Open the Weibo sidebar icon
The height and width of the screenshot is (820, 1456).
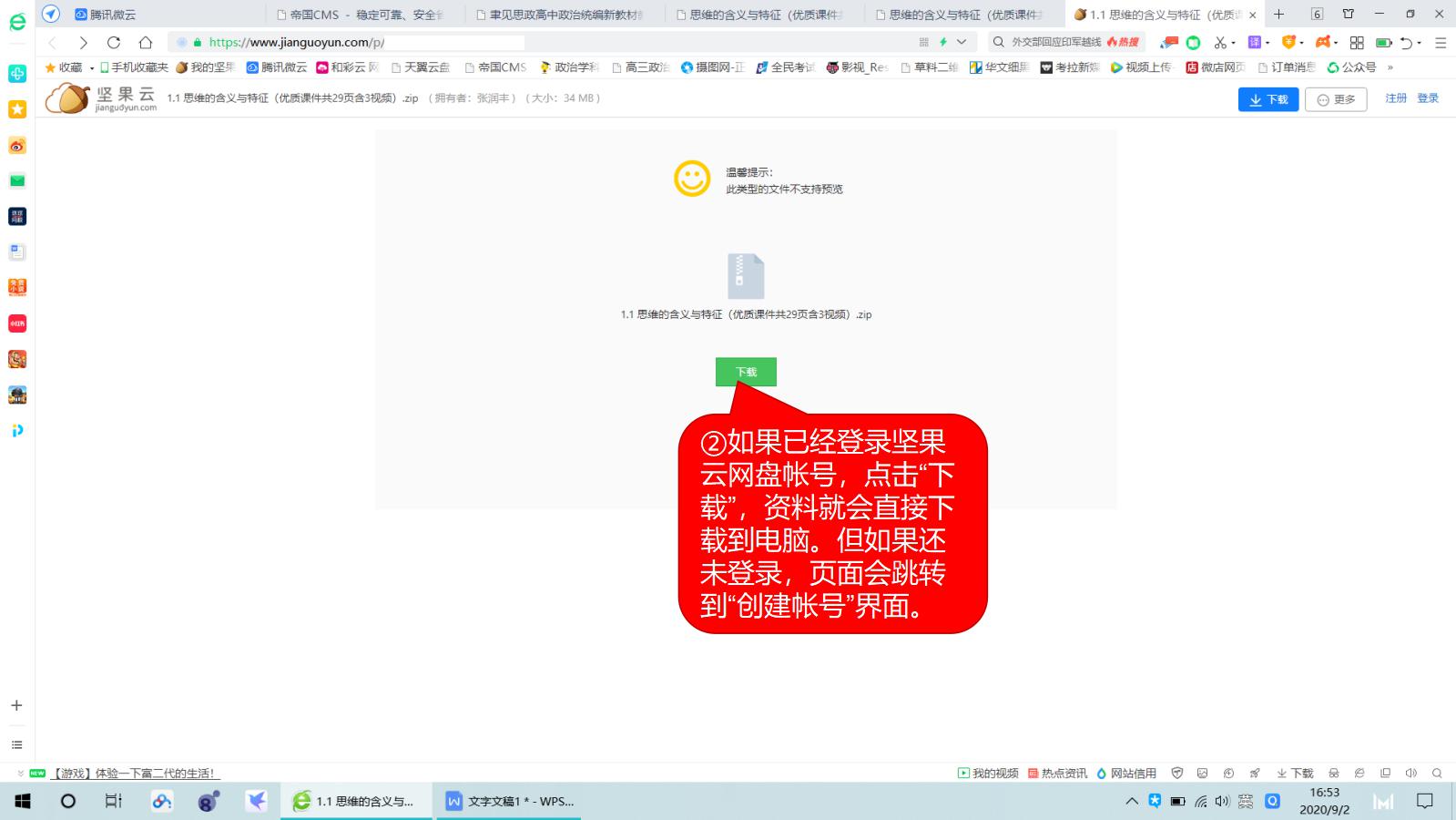tap(17, 145)
